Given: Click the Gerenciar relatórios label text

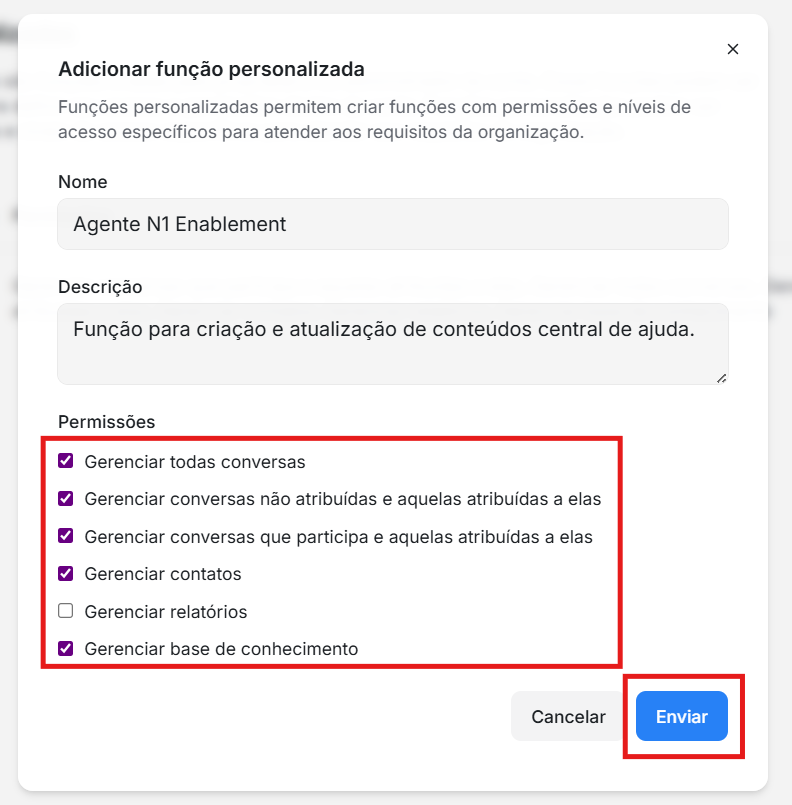Looking at the screenshot, I should tap(166, 612).
